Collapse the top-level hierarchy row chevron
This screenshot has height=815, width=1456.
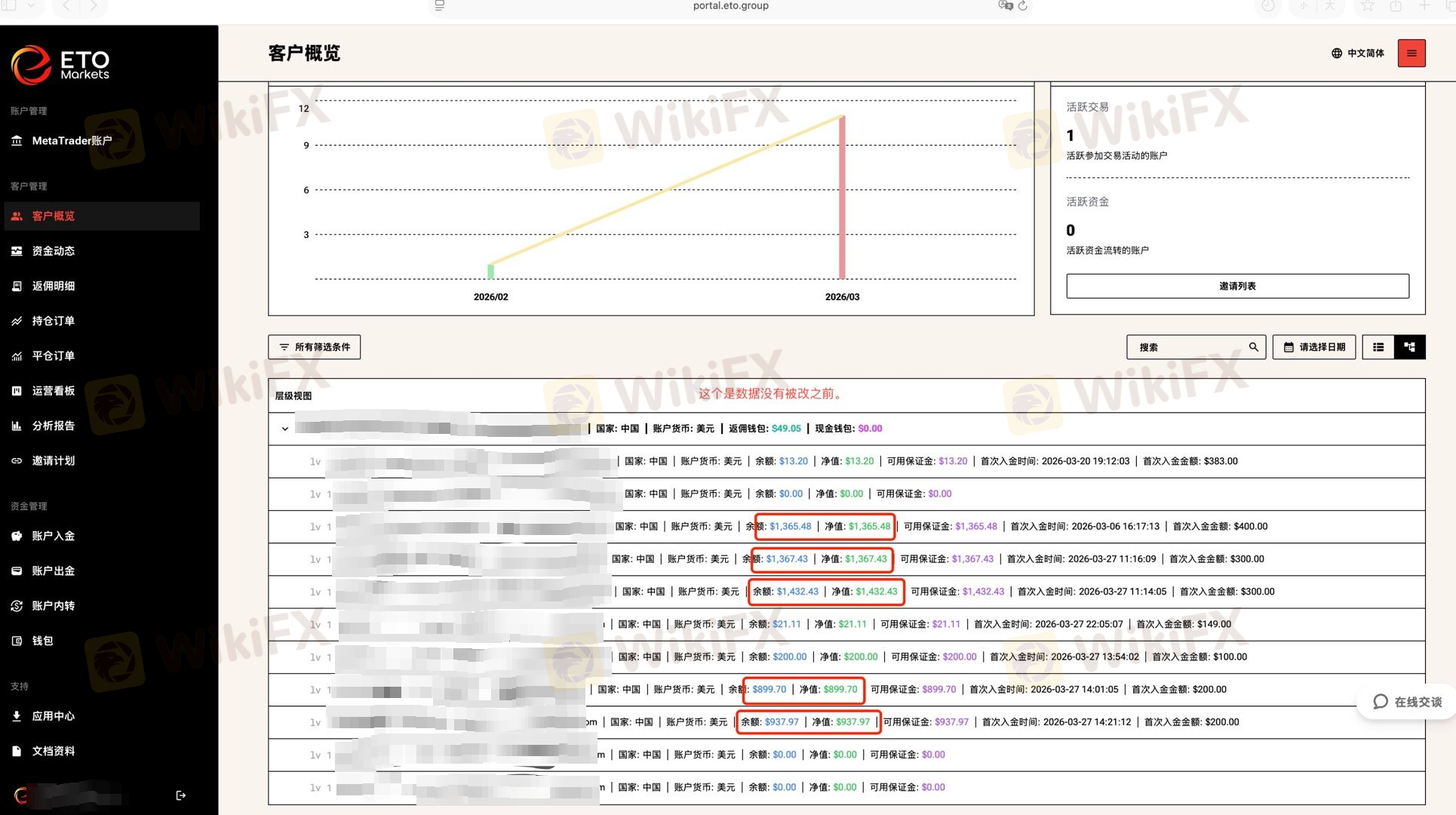[x=285, y=429]
